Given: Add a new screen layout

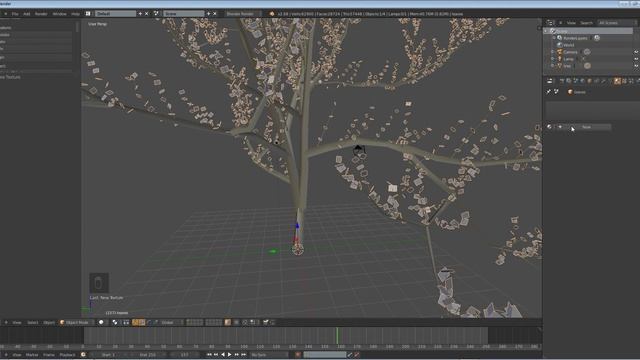Looking at the screenshot, I should [x=140, y=14].
